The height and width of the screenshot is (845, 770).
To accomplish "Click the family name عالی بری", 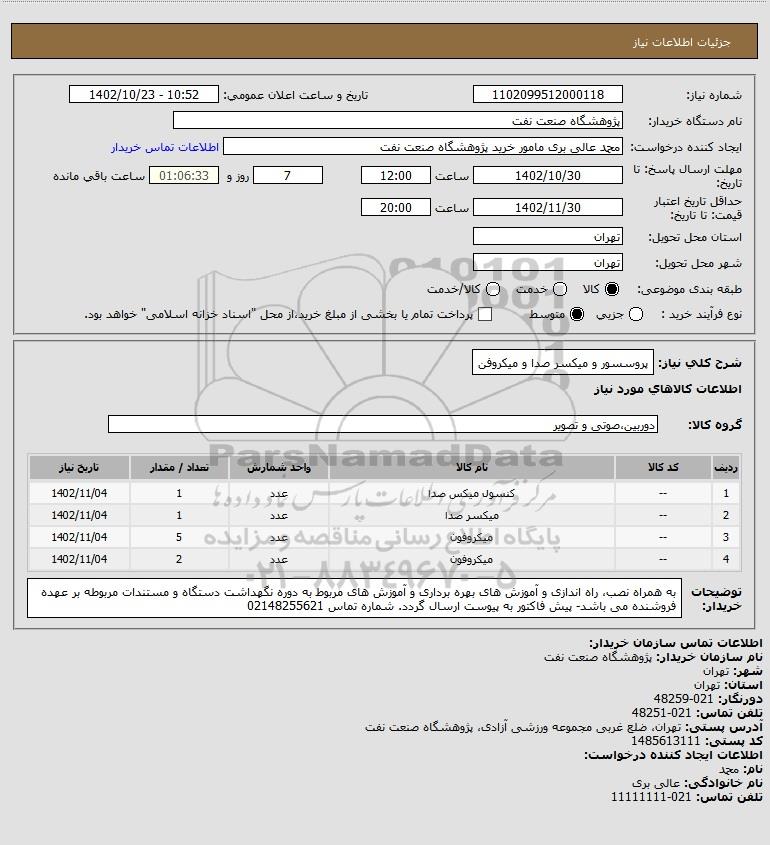I will tap(656, 783).
